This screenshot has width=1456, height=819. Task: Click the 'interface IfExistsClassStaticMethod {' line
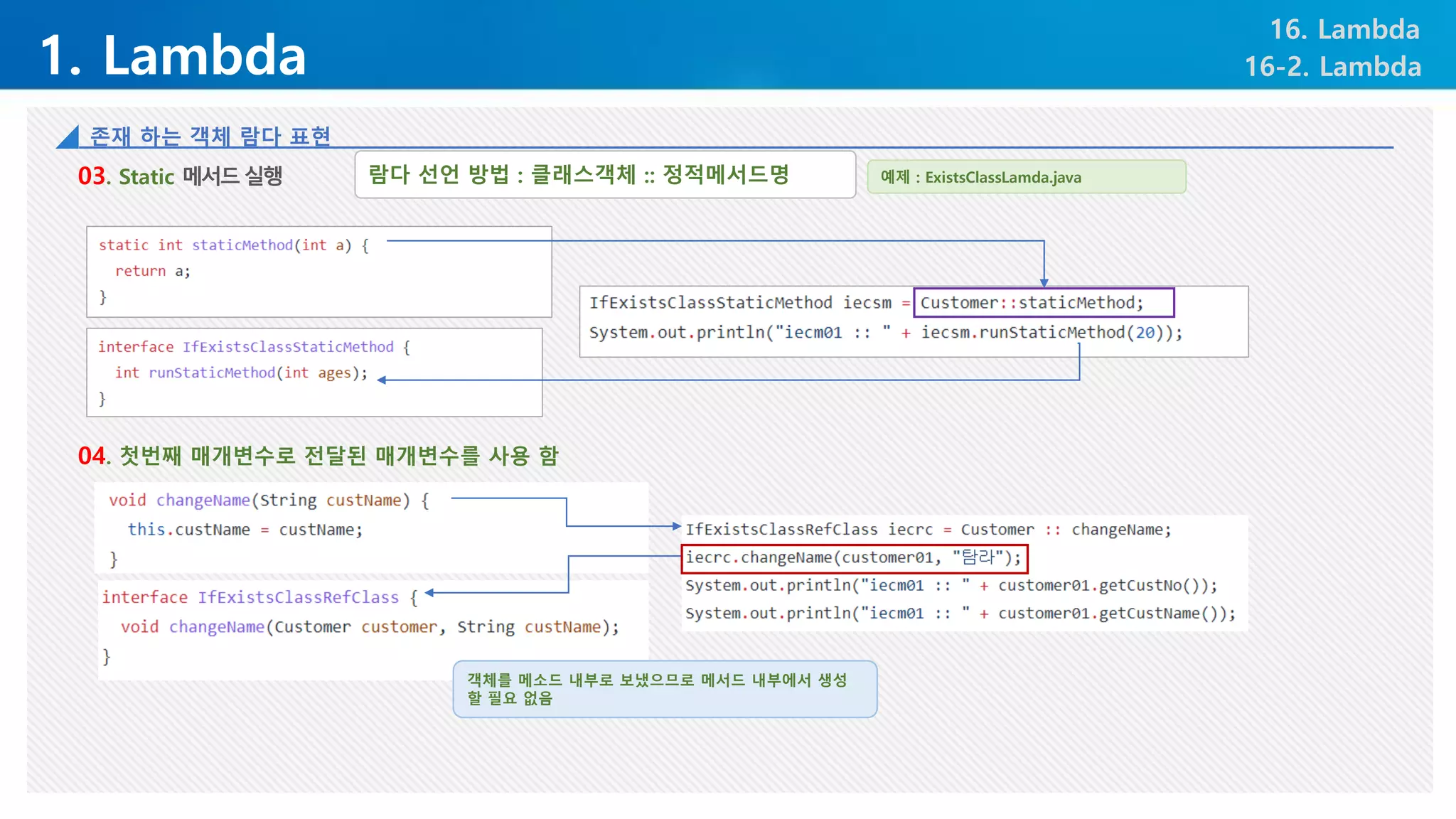click(x=254, y=347)
